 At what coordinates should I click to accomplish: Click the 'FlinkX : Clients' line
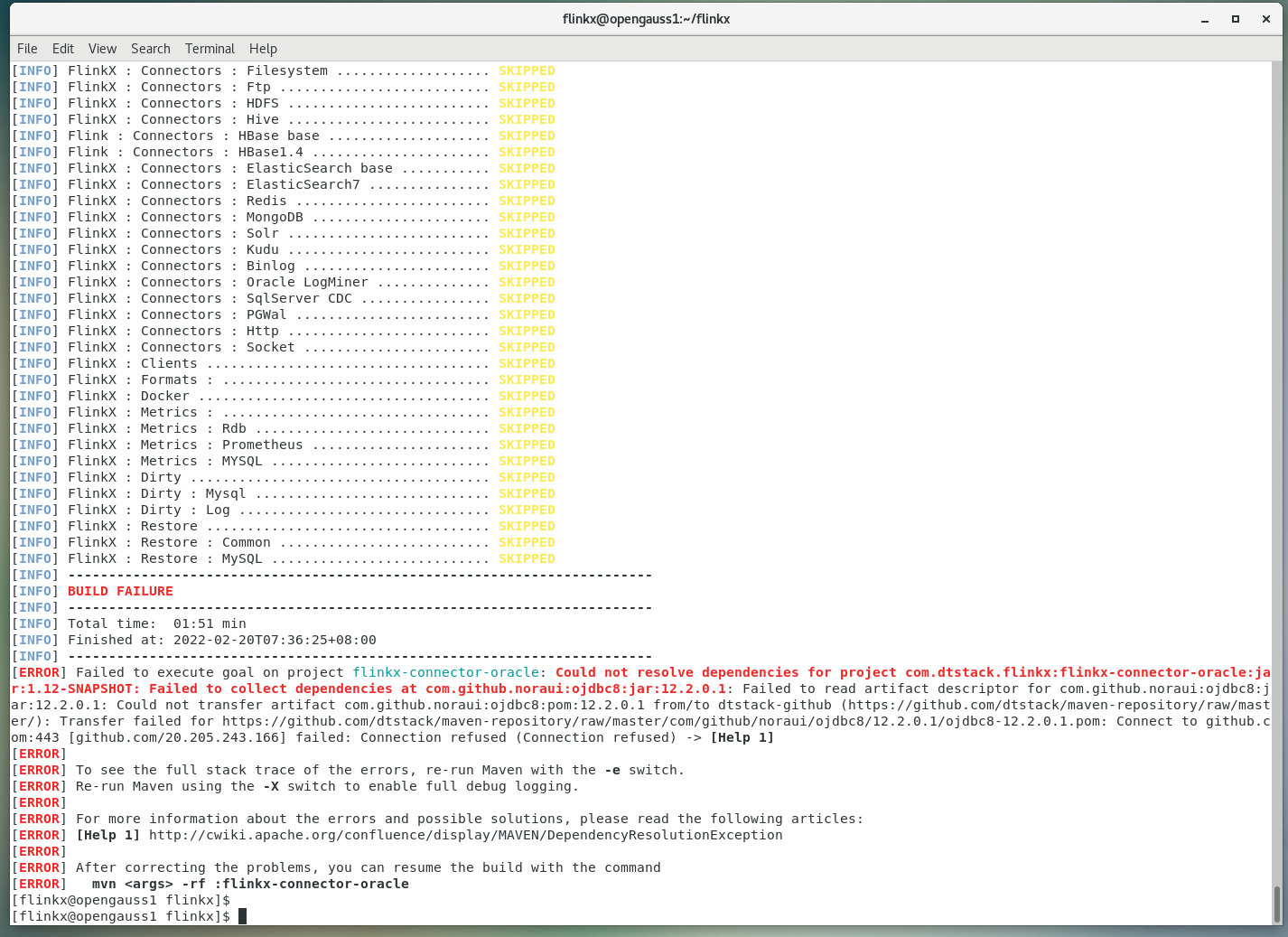tap(284, 363)
